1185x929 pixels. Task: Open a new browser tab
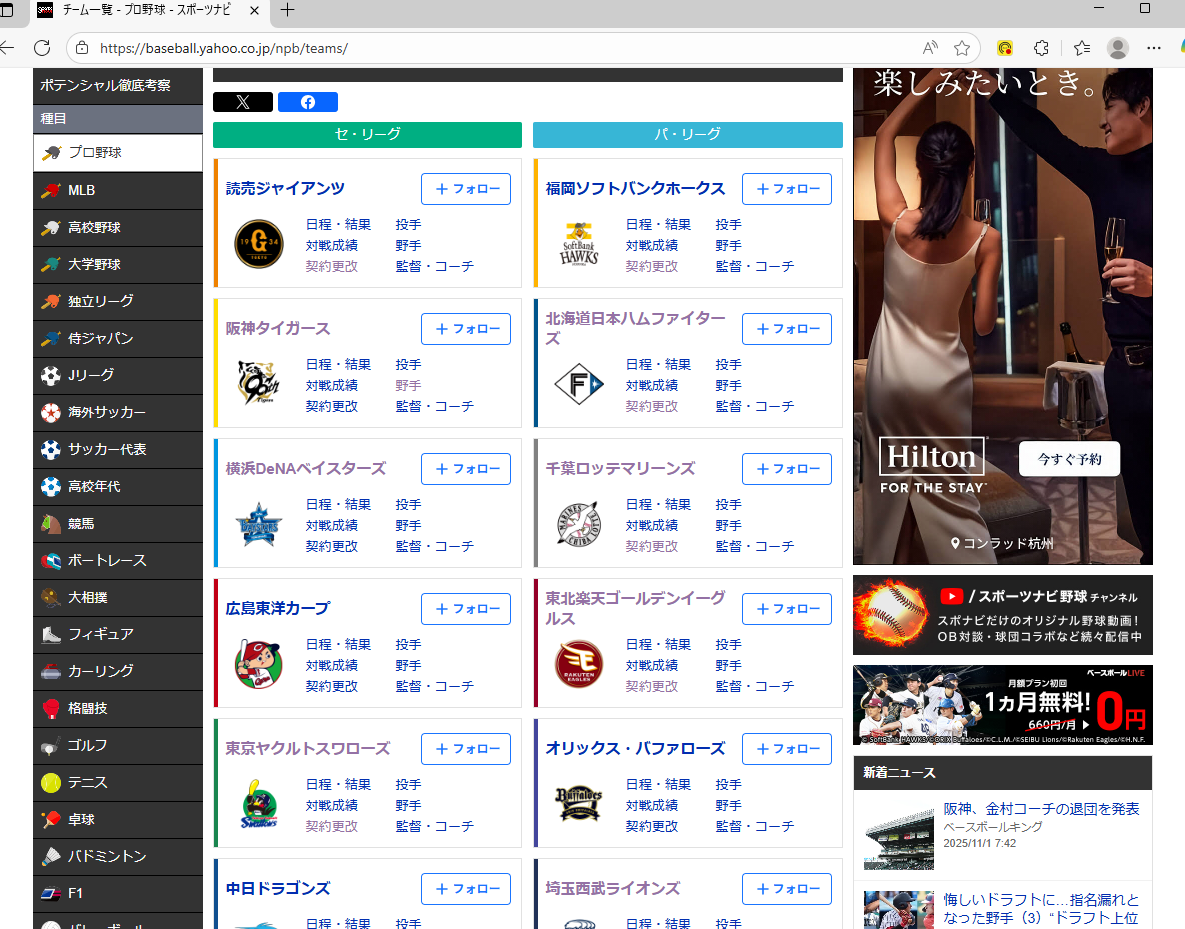288,11
